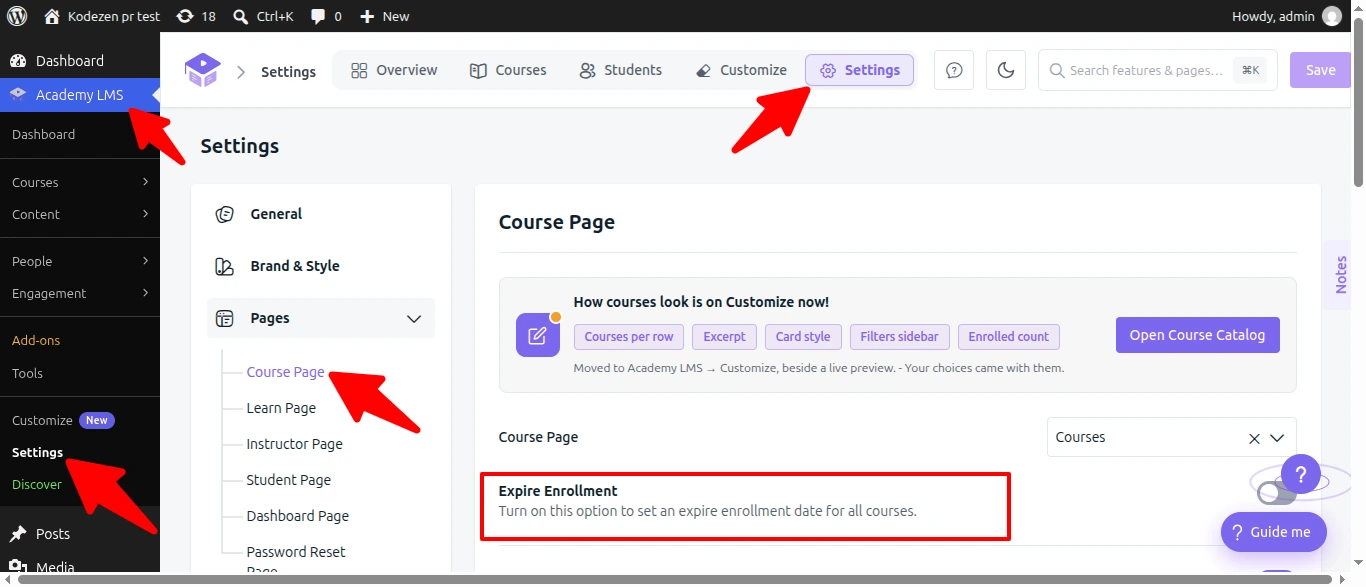
Task: Open the Discover sidebar link
Action: (x=37, y=484)
